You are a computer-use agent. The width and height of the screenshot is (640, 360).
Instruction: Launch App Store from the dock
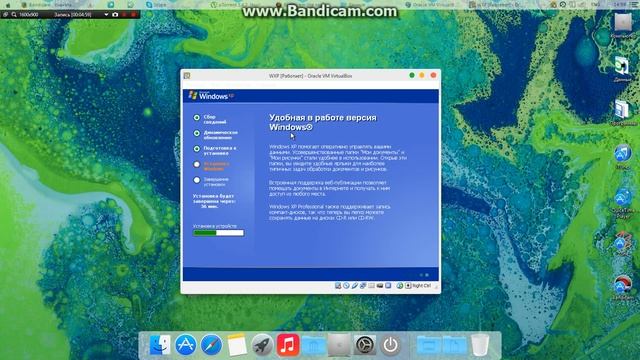pos(186,345)
